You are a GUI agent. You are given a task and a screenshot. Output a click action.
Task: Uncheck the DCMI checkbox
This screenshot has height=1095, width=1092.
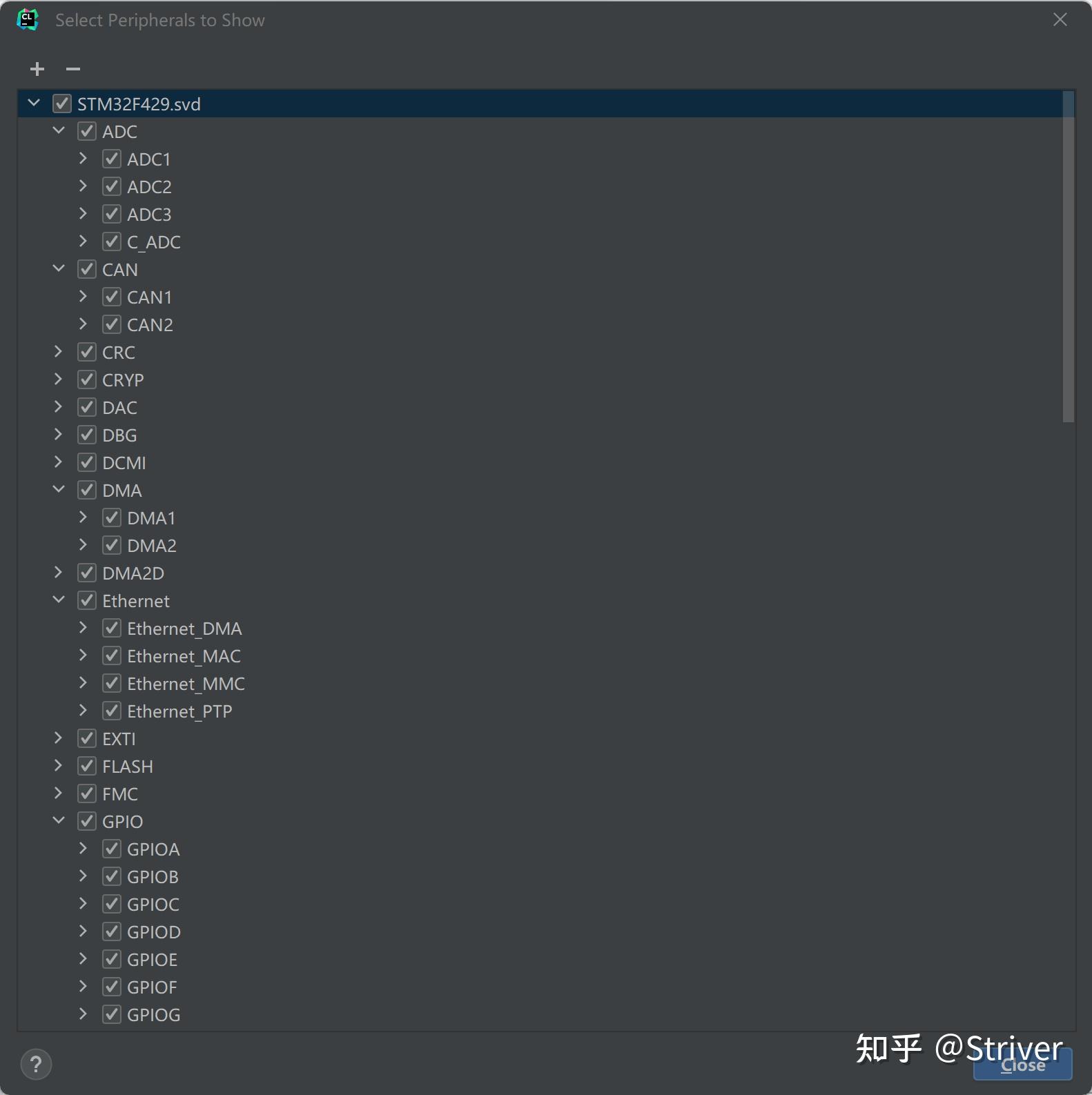[86, 462]
